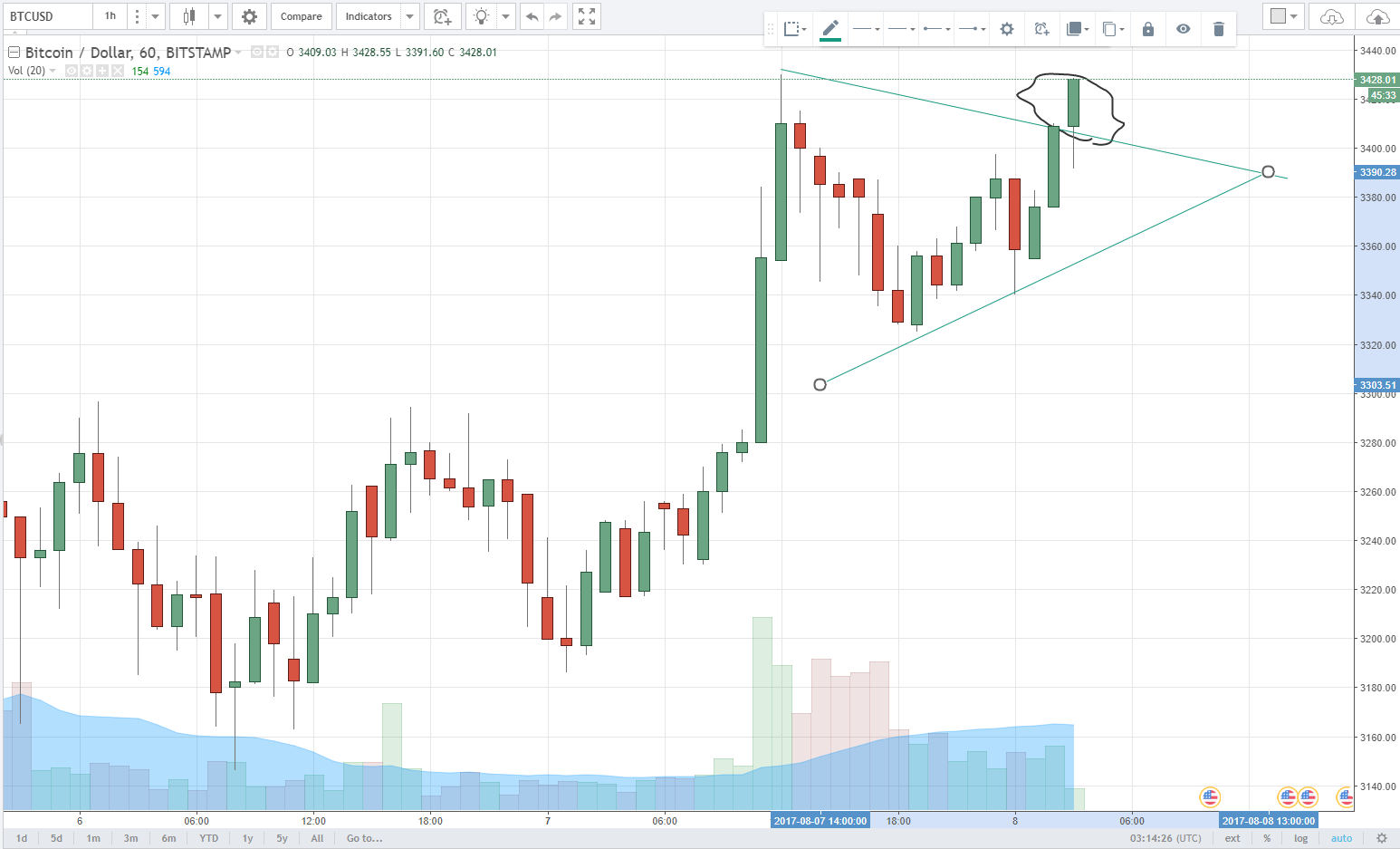Create a price alert with the alarm clock icon
The image size is (1400, 849).
point(442,16)
